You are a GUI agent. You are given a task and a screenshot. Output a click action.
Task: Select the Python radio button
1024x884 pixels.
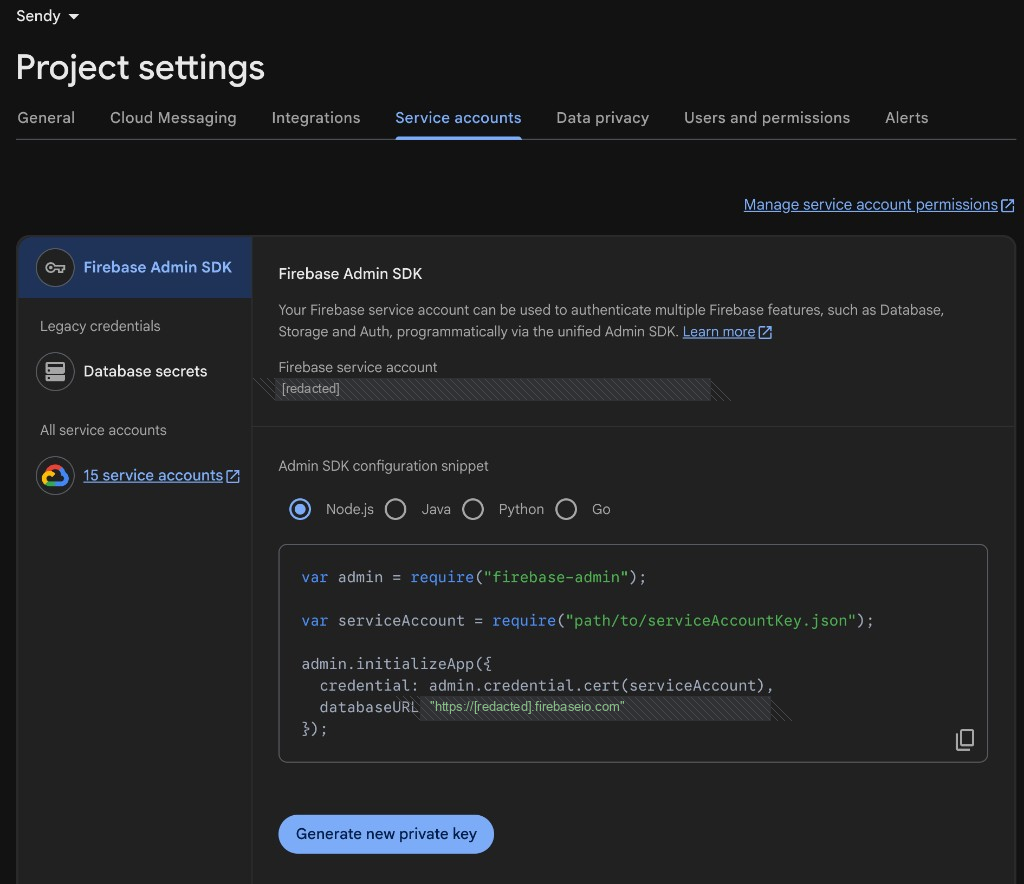pyautogui.click(x=473, y=509)
